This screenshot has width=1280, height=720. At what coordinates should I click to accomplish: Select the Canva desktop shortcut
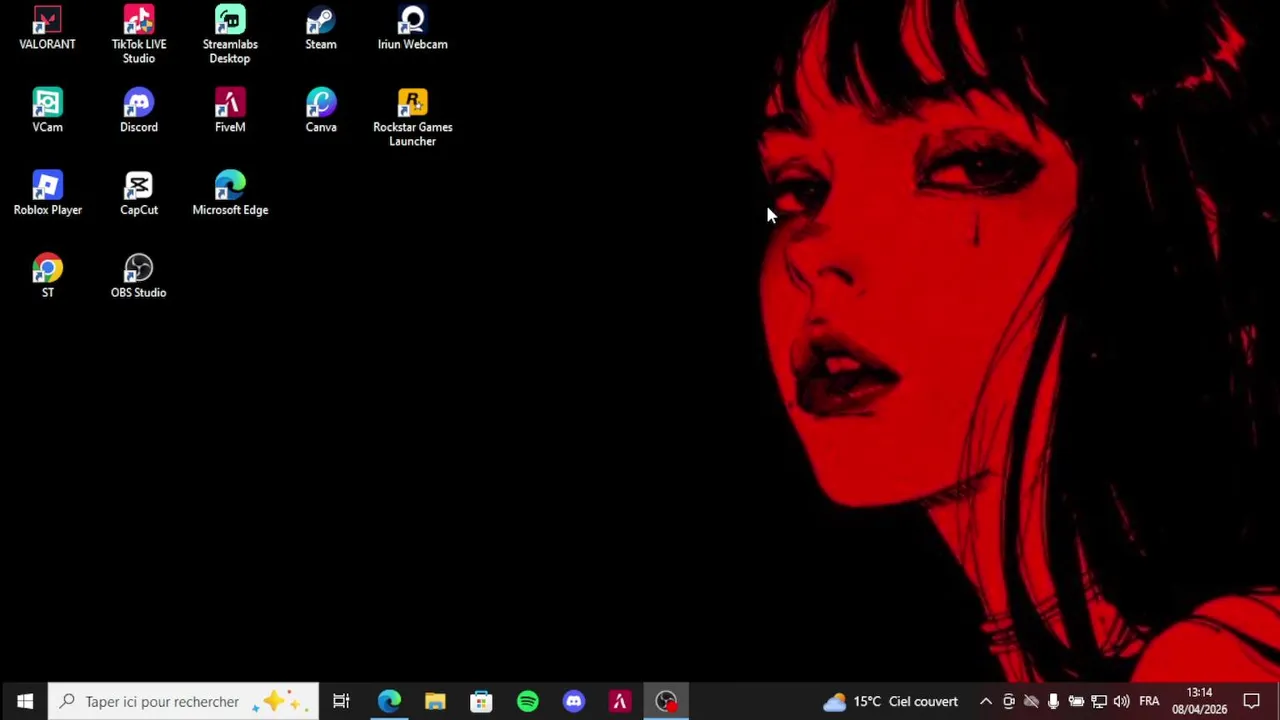(x=321, y=111)
